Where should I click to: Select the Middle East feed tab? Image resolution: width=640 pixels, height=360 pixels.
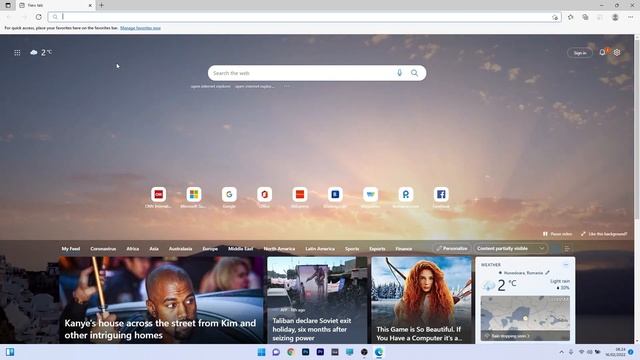click(x=240, y=249)
